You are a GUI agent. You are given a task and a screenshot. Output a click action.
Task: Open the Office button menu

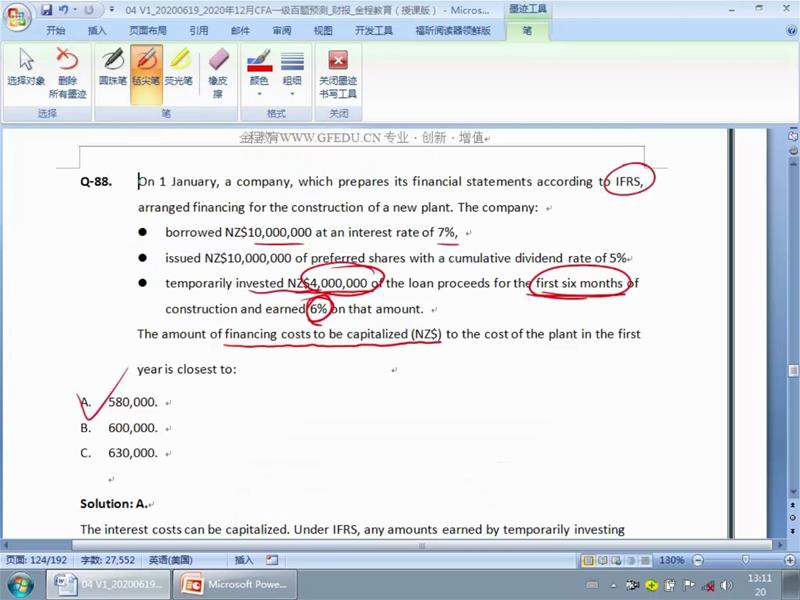[17, 14]
